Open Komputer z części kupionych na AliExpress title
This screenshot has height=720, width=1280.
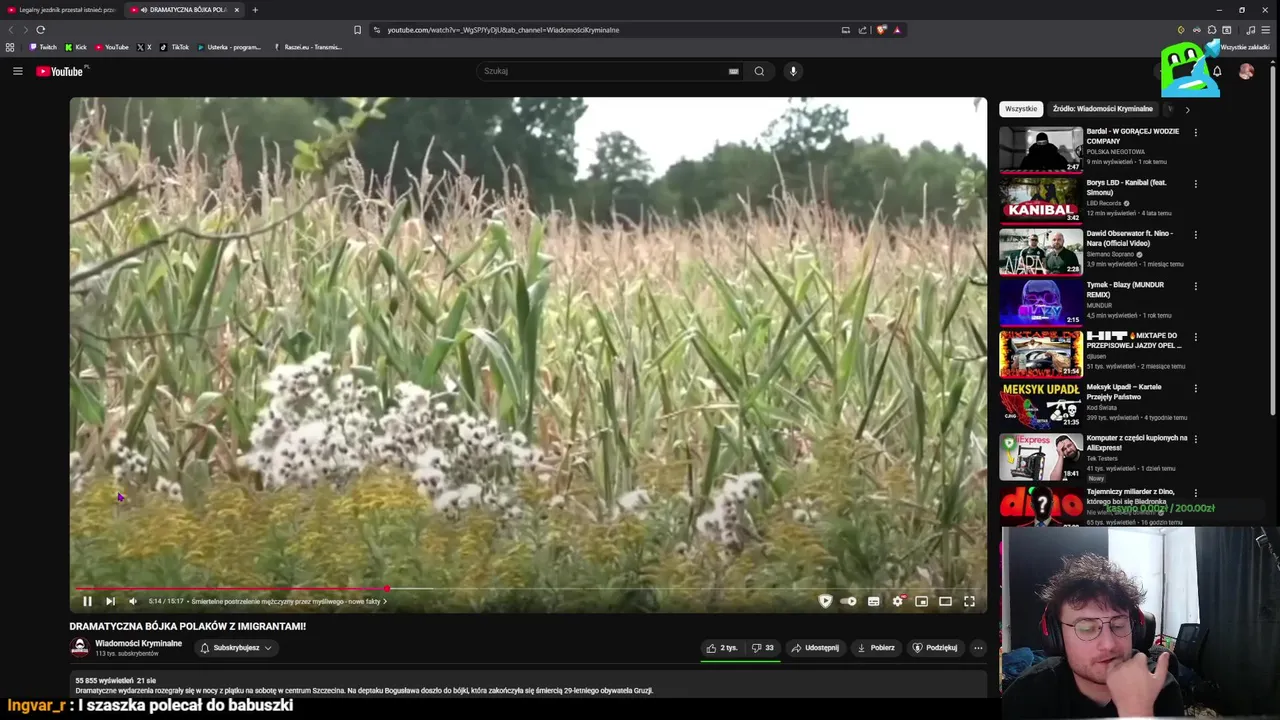[1137, 443]
